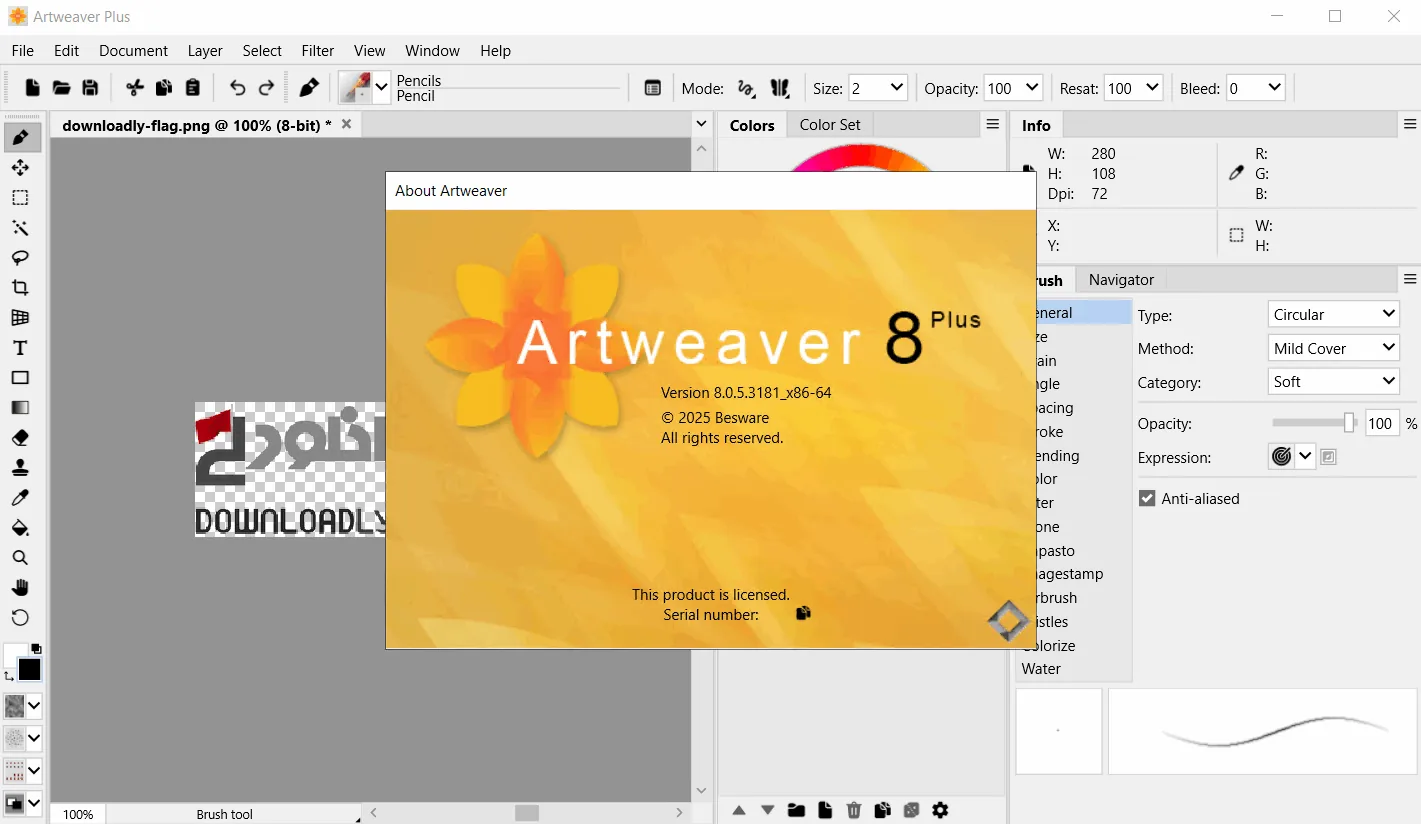
Task: Select the Text tool
Action: click(x=20, y=347)
